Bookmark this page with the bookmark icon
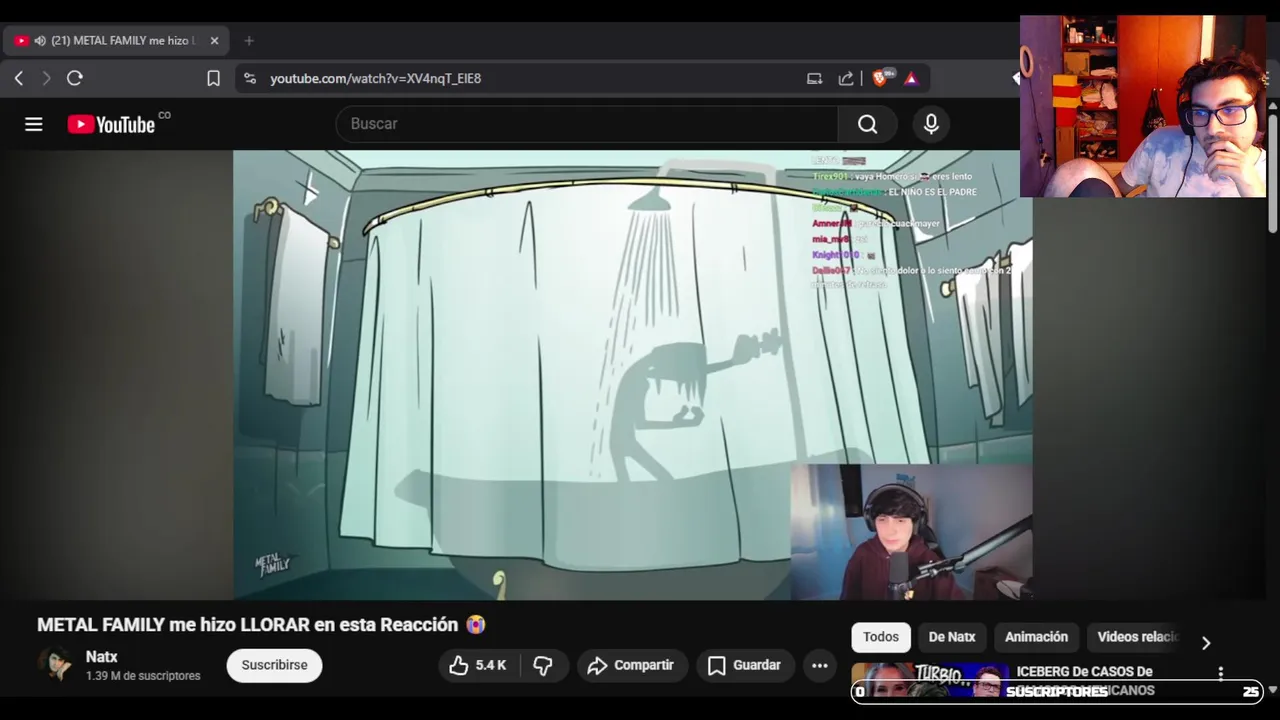Image resolution: width=1280 pixels, height=720 pixels. 213,78
